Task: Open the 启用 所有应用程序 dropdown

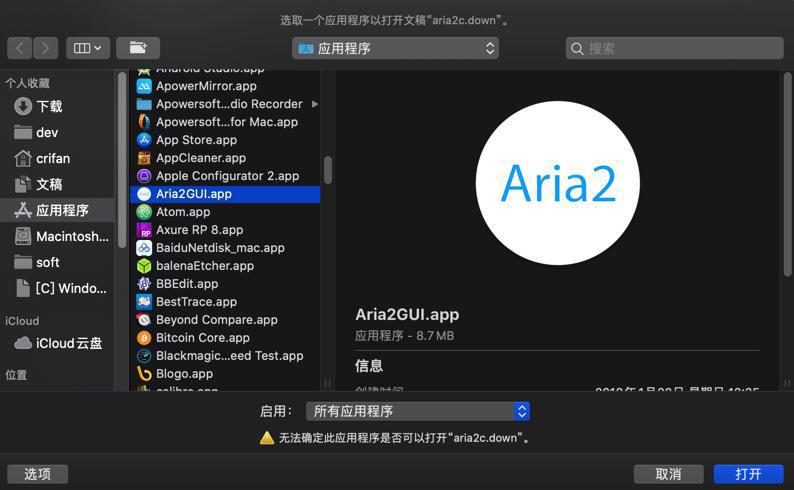Action: 418,411
